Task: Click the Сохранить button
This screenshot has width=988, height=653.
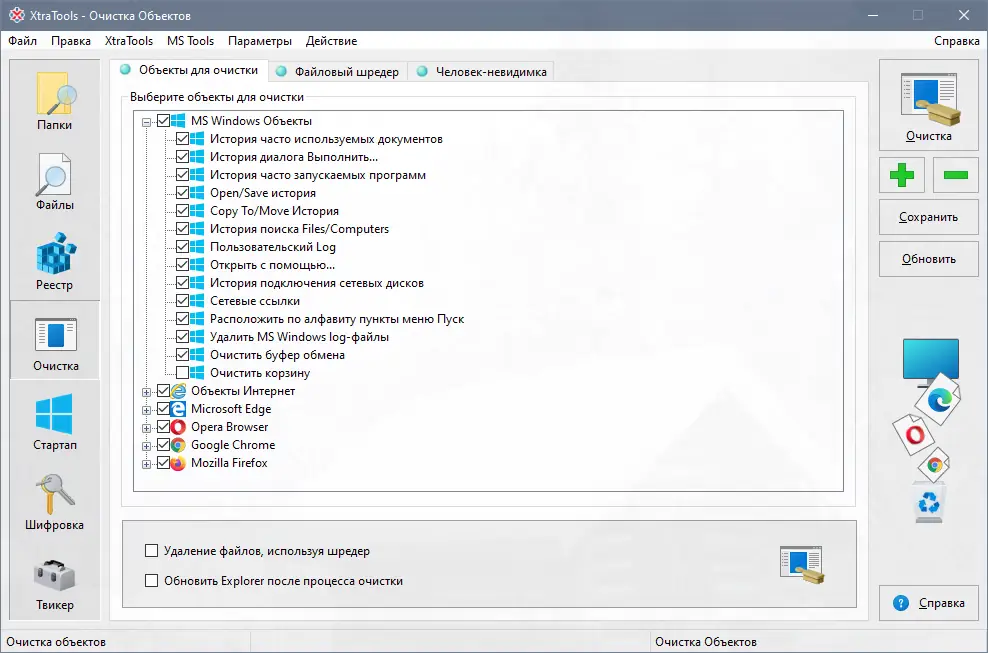Action: pyautogui.click(x=929, y=217)
